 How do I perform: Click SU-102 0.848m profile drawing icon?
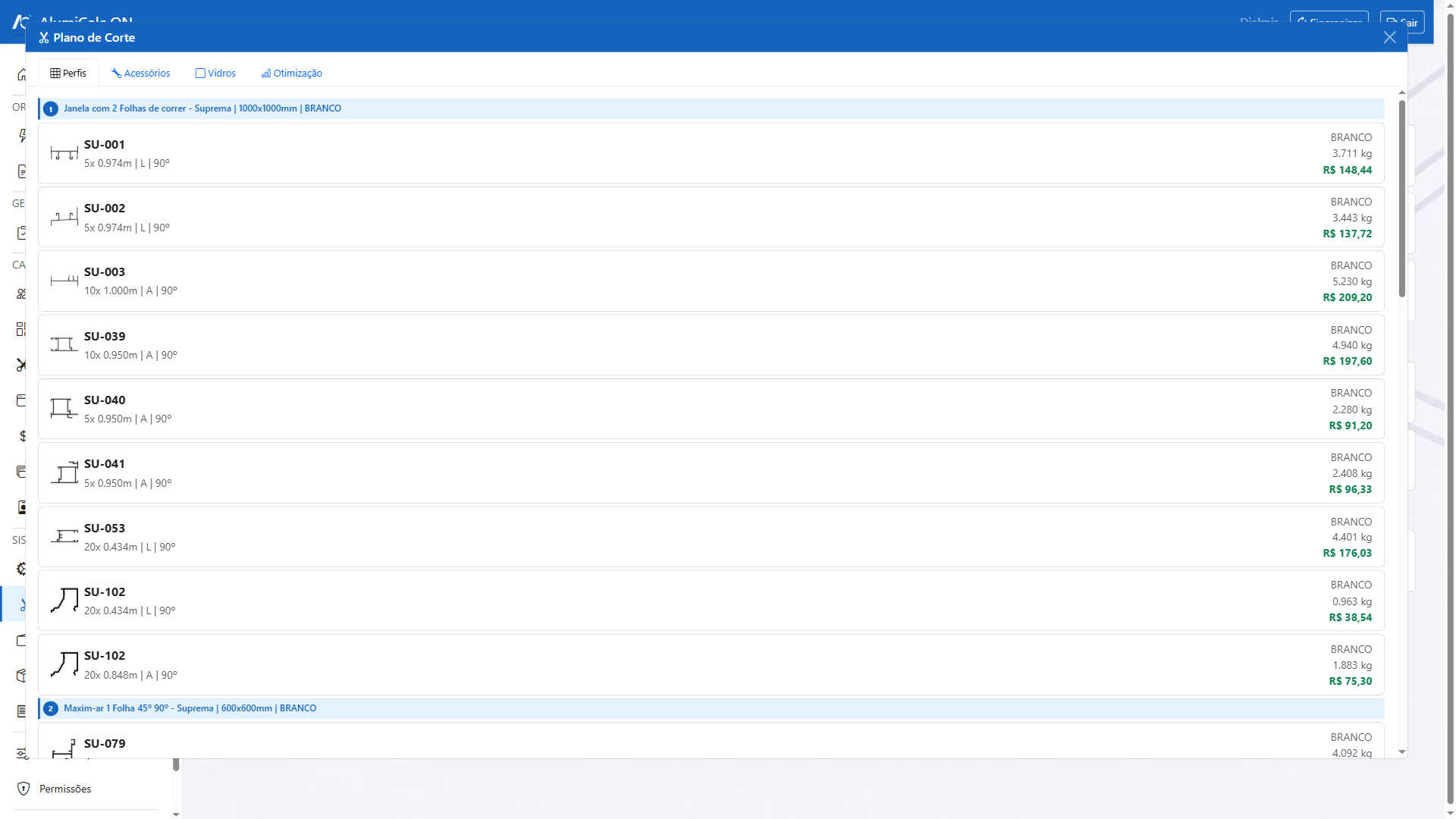(64, 664)
